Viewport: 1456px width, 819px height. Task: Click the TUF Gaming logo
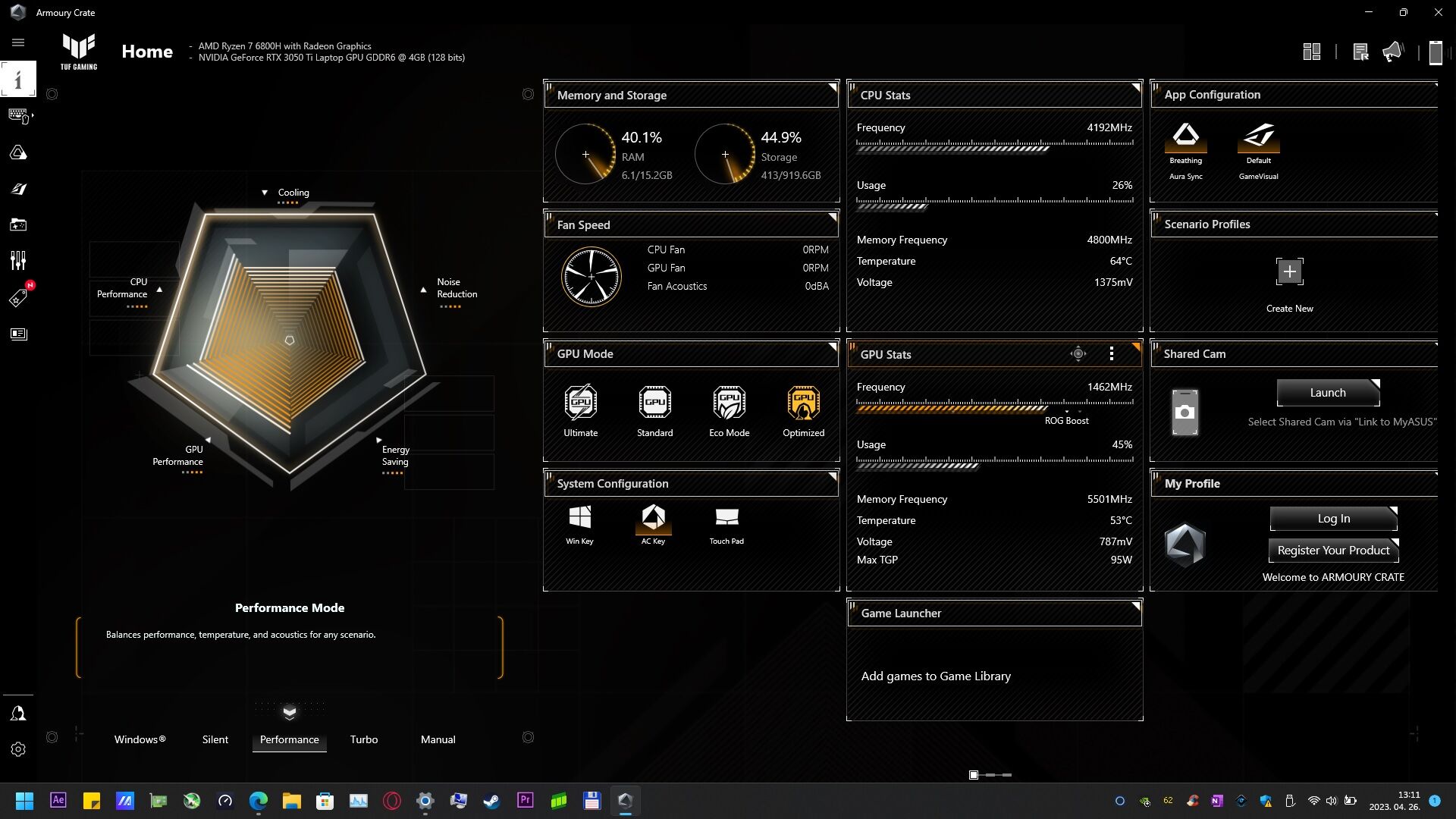[79, 52]
